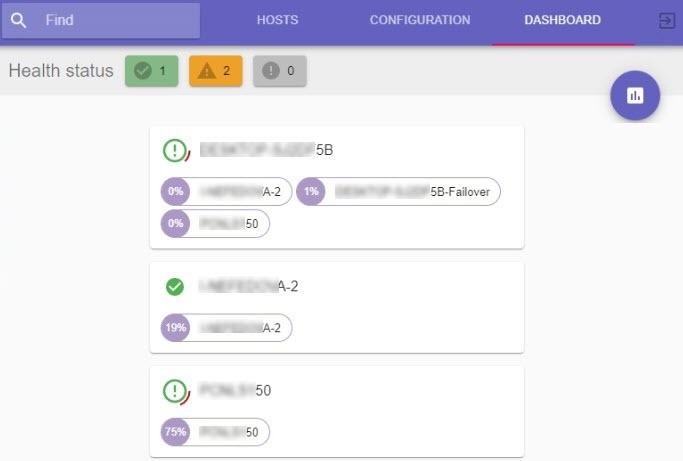Select the 0% A-2 chip in first card
Screen dimensions: 683x461
click(x=226, y=192)
